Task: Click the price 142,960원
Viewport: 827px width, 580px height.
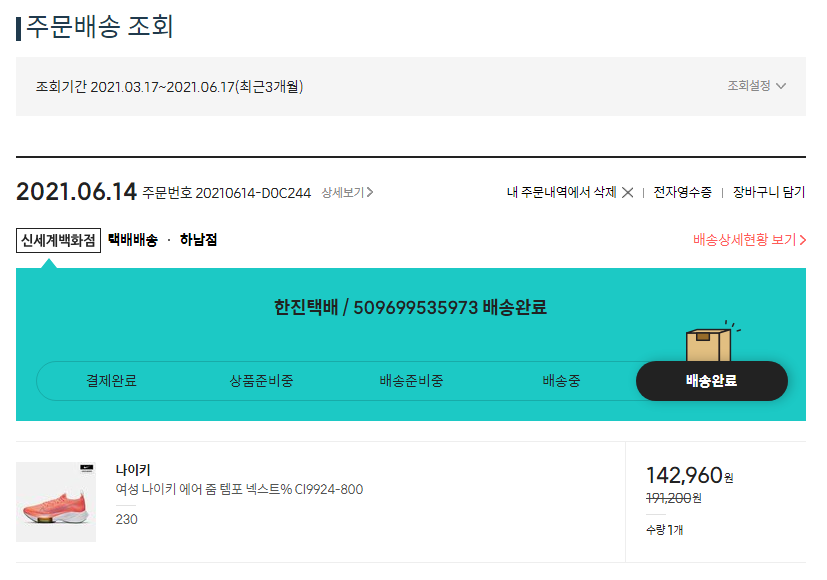Action: click(x=689, y=476)
